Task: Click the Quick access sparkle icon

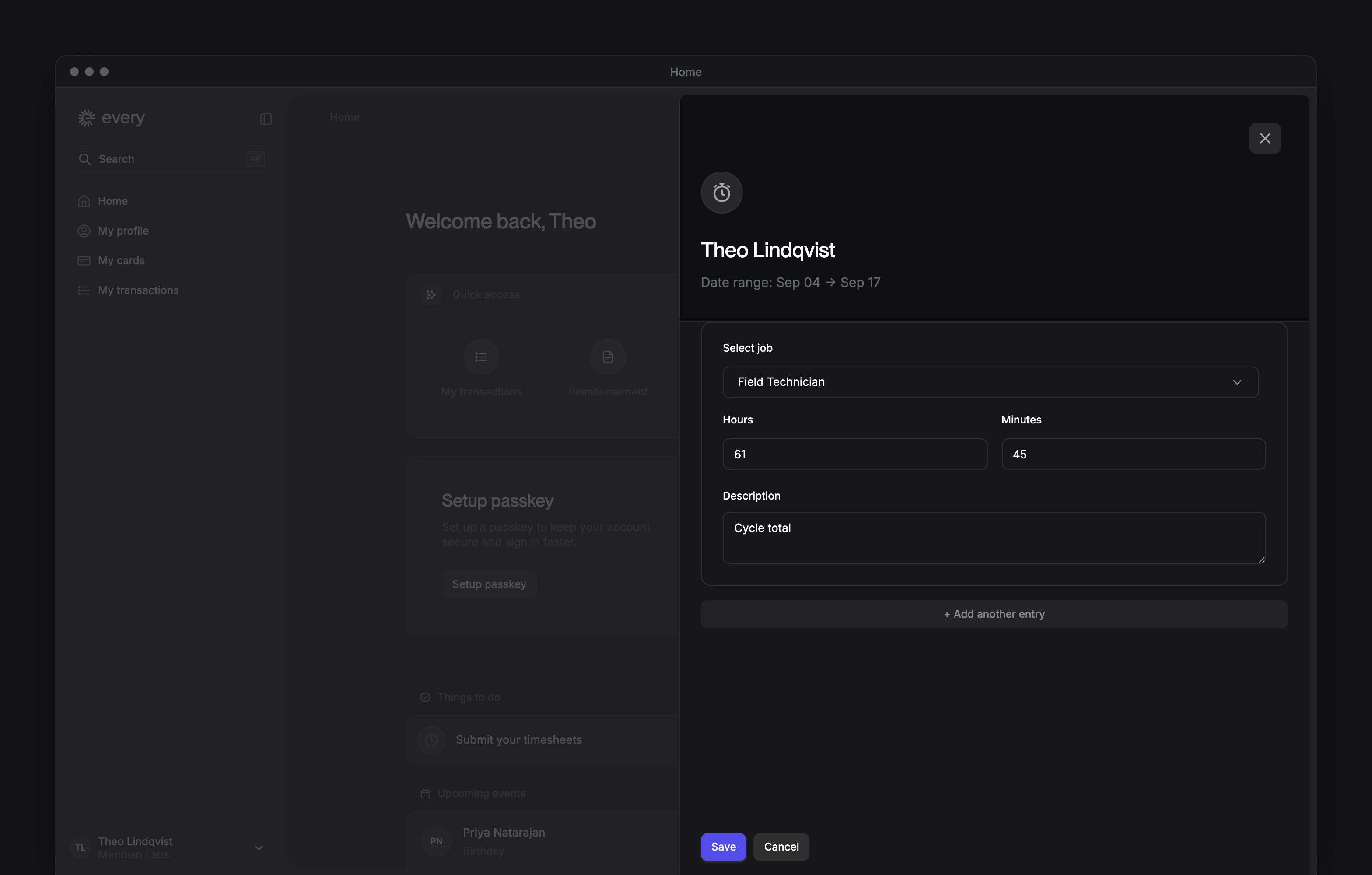Action: 431,294
